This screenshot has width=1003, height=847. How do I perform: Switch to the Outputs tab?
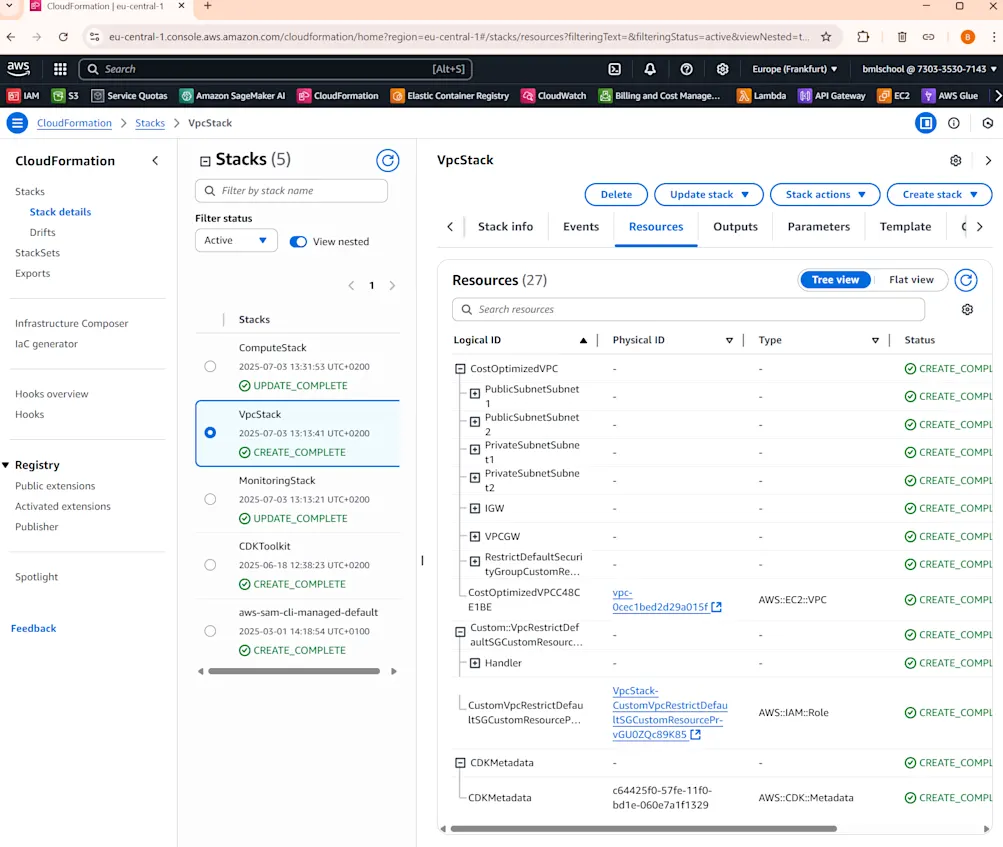(734, 227)
